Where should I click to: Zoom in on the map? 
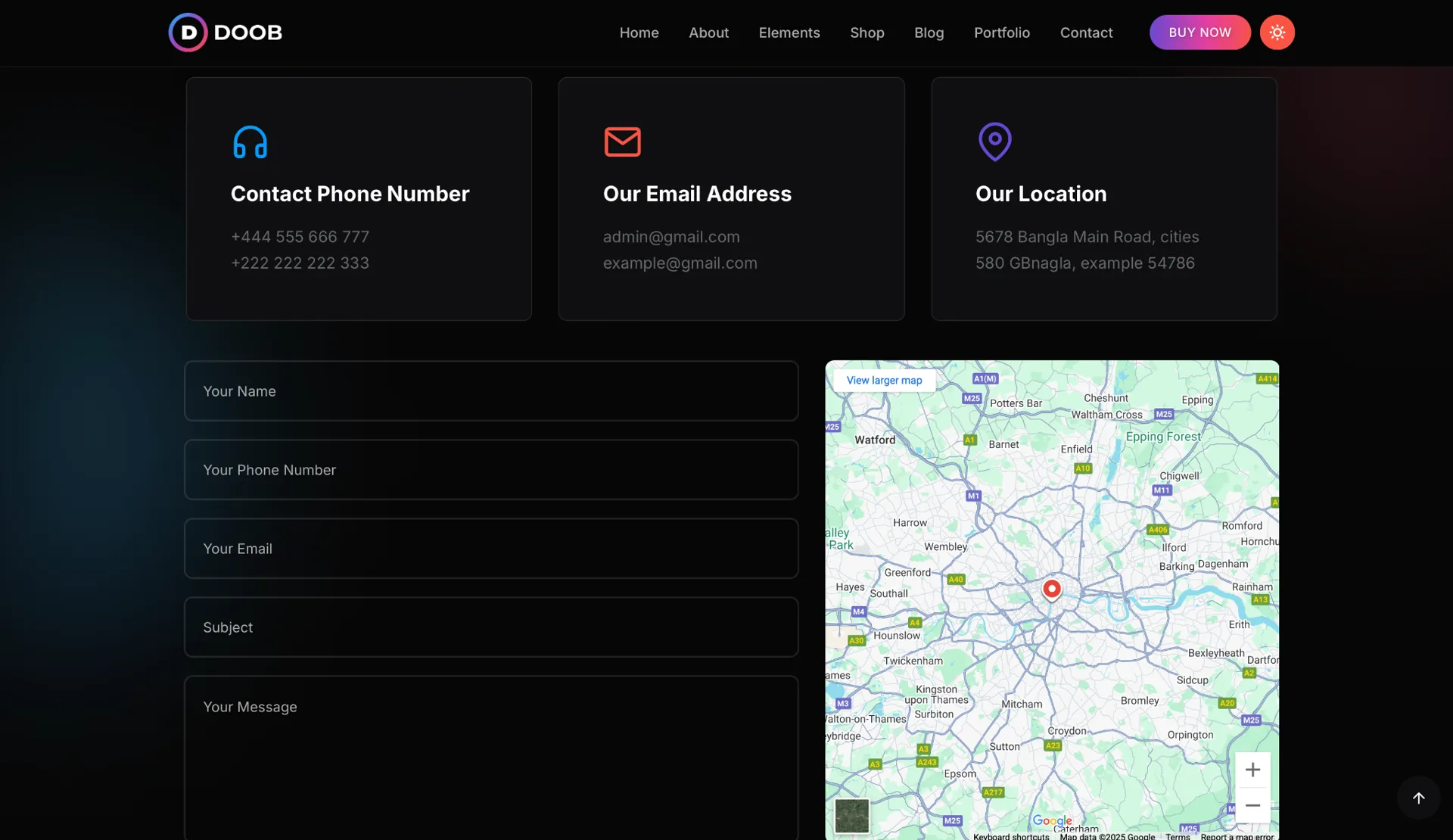1252,770
